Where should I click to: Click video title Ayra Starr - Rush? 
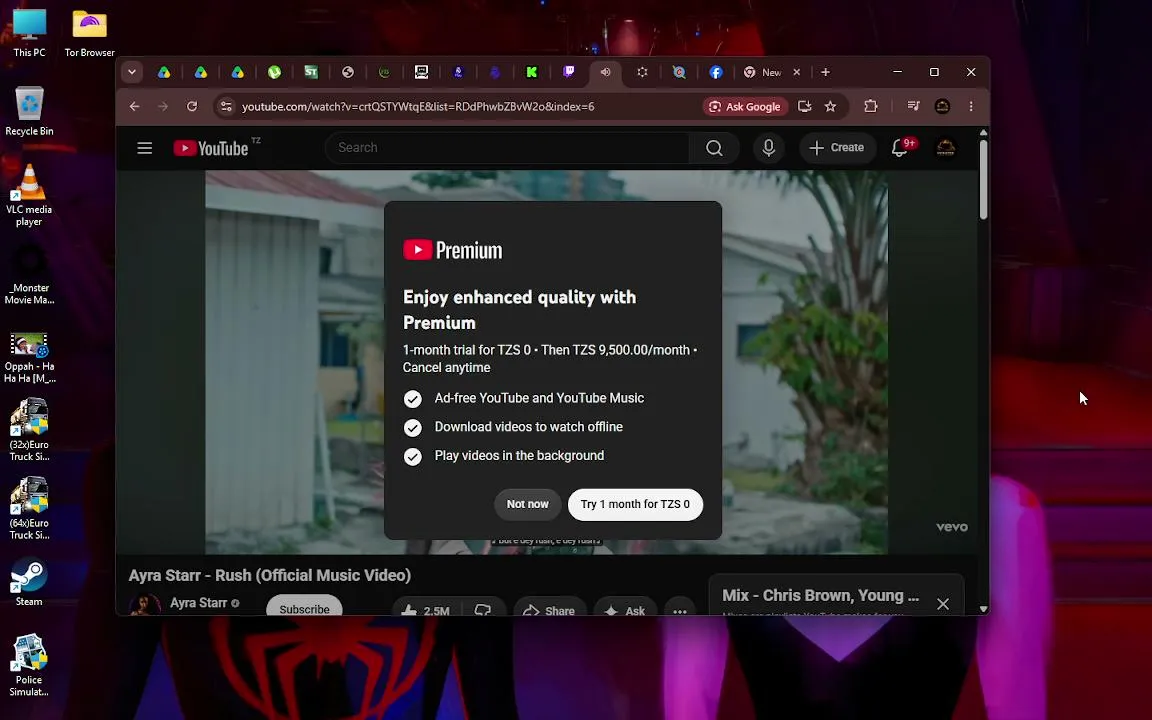tap(270, 575)
